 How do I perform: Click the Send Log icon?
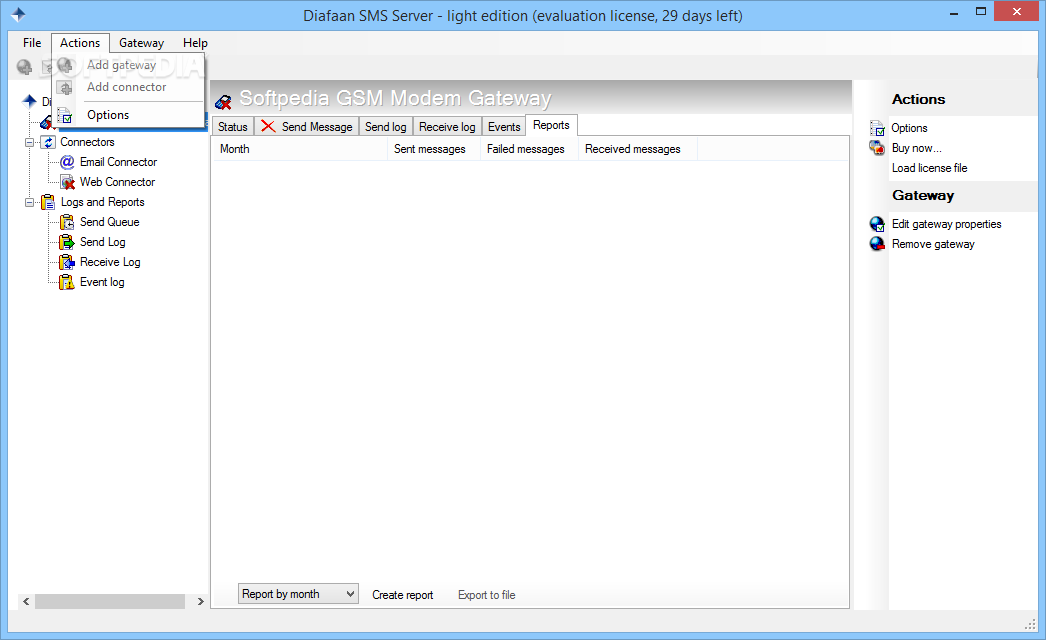[67, 242]
